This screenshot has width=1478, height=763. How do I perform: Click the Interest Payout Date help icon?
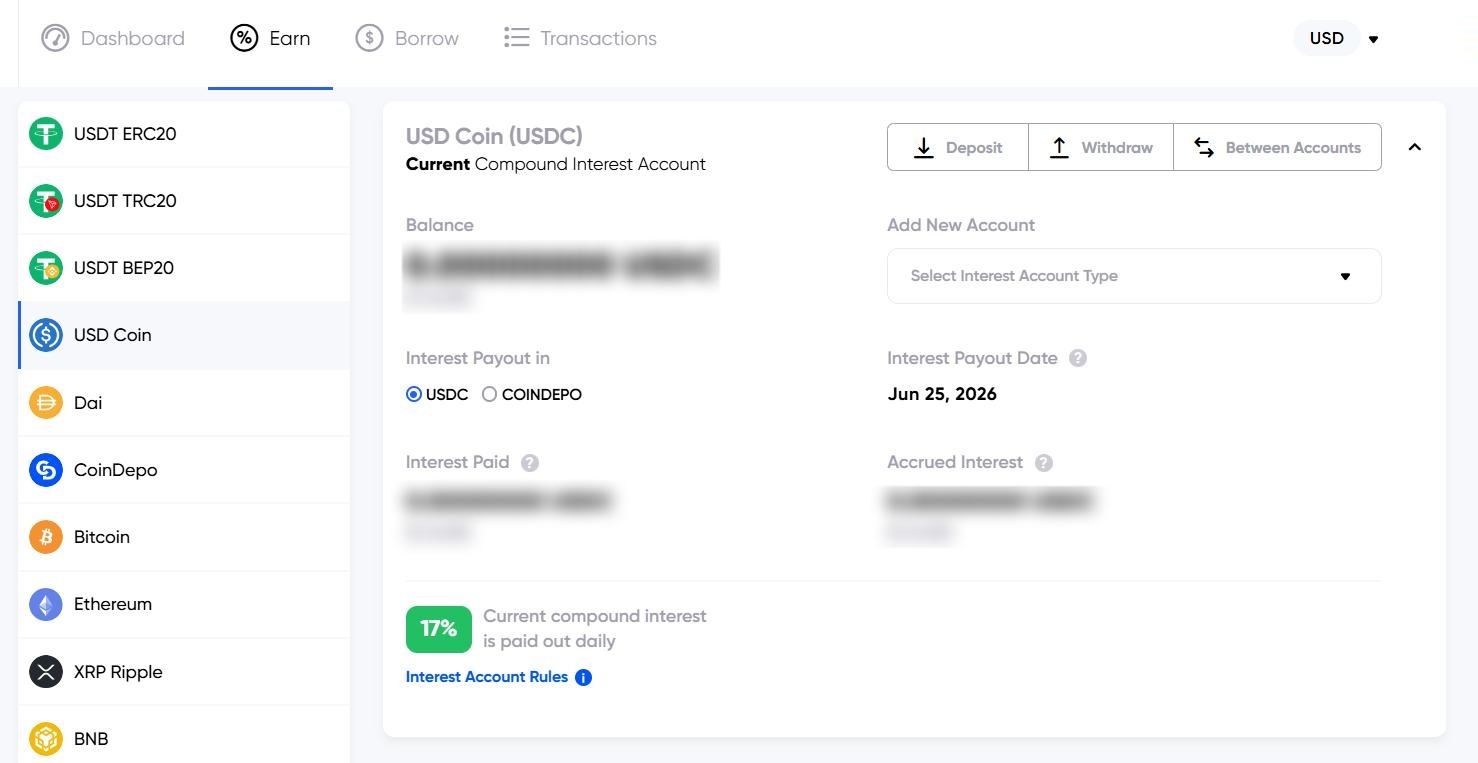[x=1077, y=358]
